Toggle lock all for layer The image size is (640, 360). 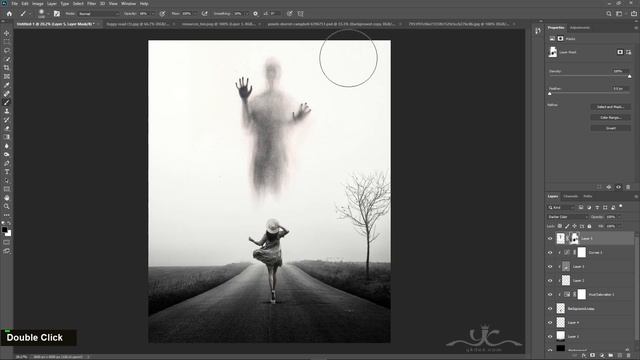click(589, 226)
